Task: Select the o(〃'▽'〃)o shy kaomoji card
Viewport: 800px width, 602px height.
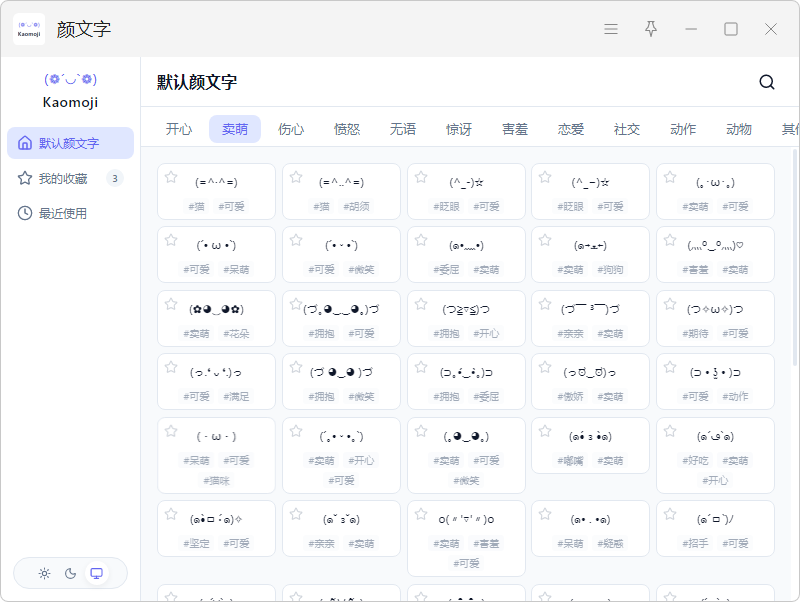Action: pyautogui.click(x=466, y=538)
